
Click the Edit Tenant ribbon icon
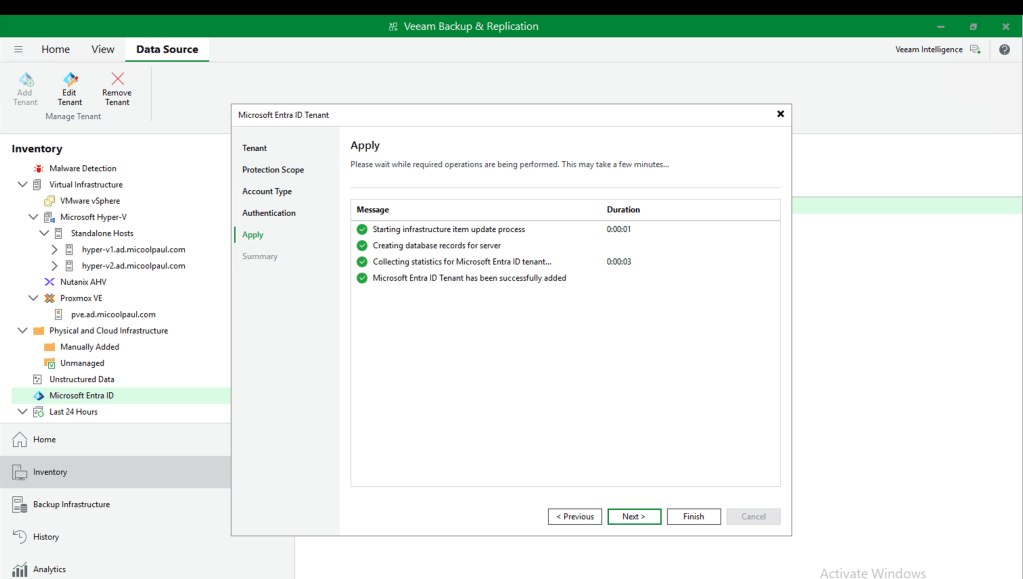[70, 80]
